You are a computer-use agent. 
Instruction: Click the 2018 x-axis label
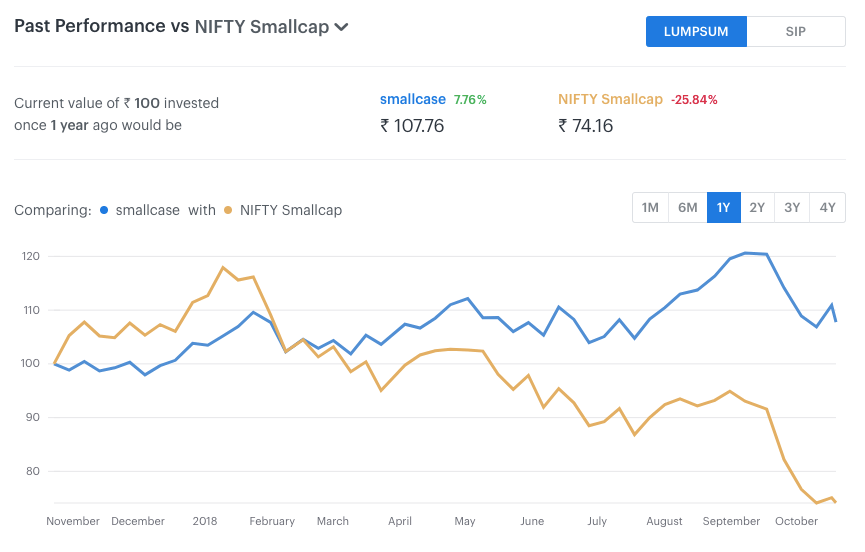[205, 521]
